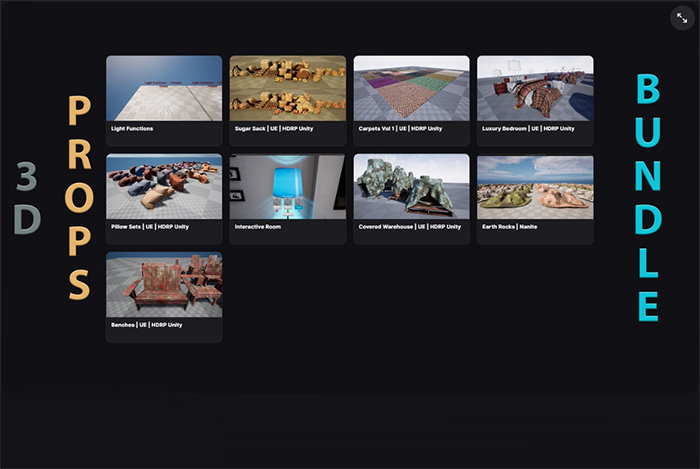
Task: Open the Light Functions thumbnail
Action: click(164, 88)
